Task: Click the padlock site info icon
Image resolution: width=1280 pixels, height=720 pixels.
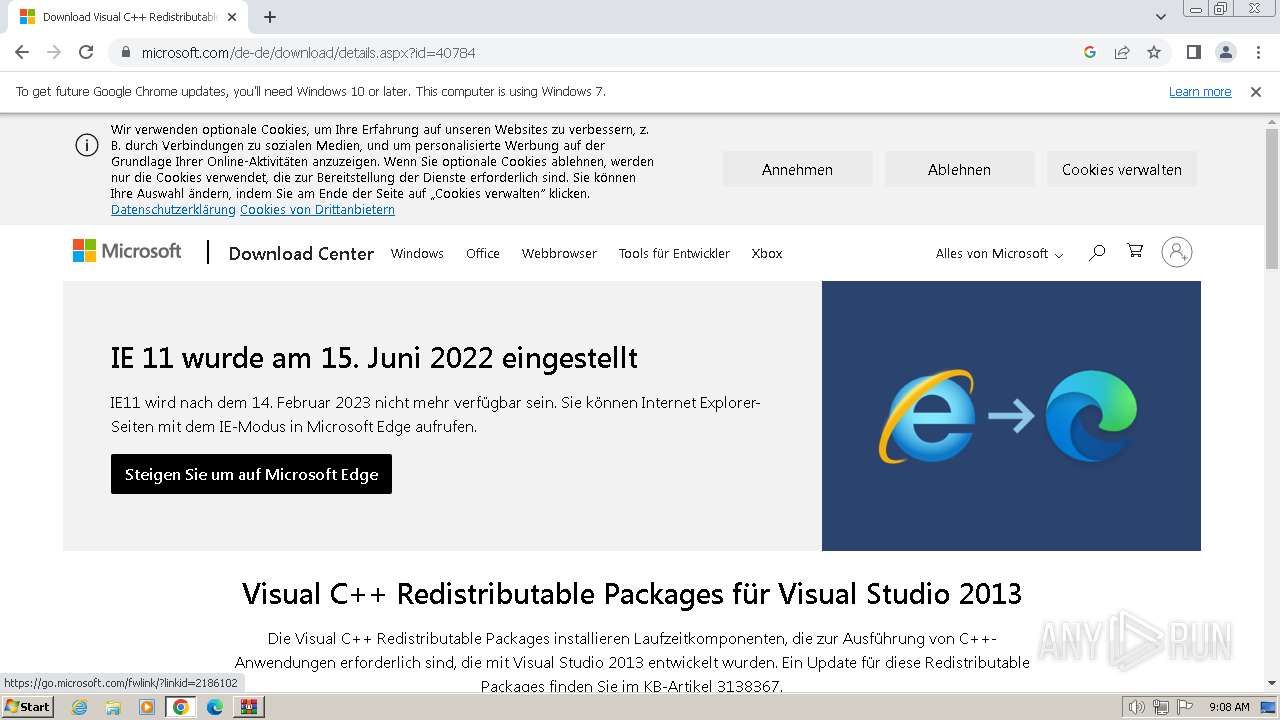Action: tap(126, 52)
